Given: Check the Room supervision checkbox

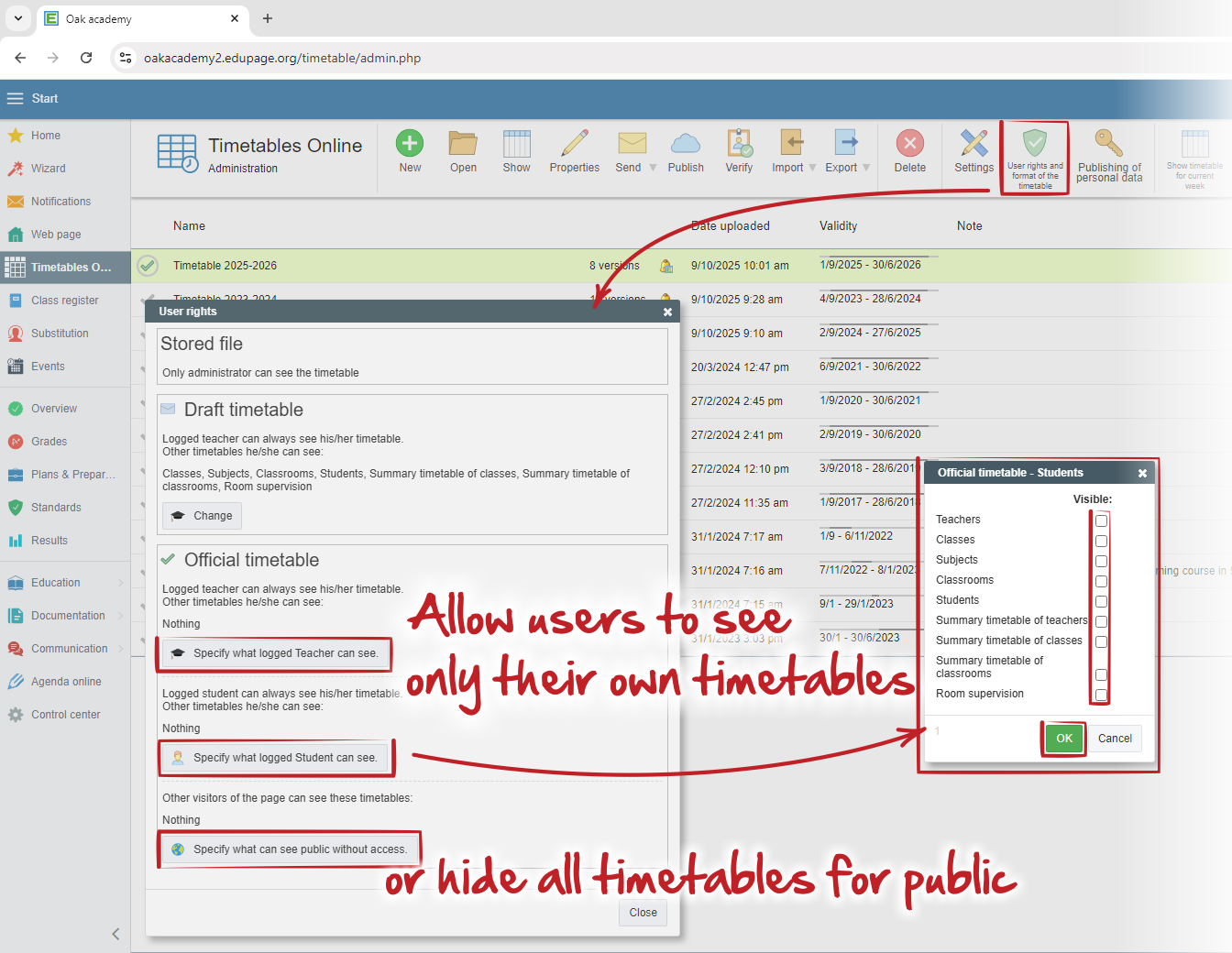Looking at the screenshot, I should coord(1101,695).
